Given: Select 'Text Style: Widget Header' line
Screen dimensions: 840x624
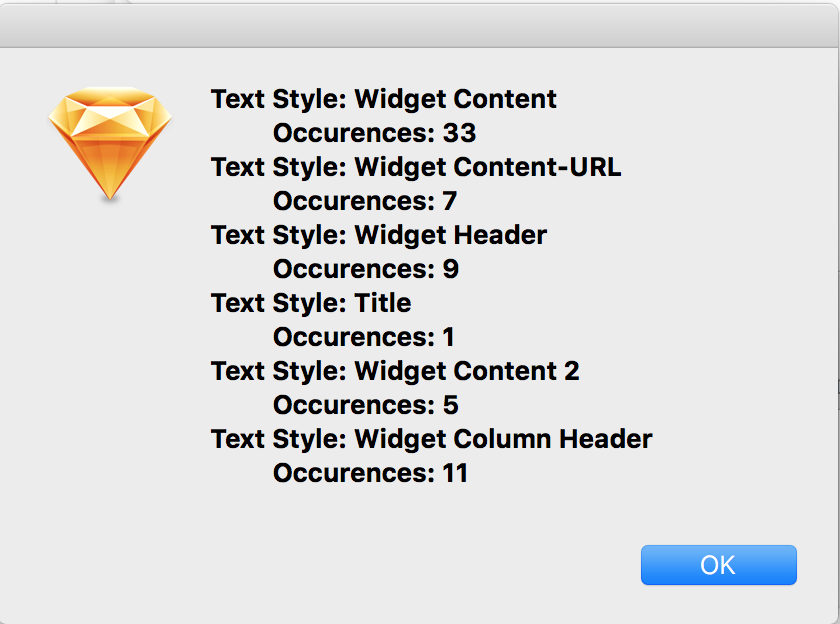Looking at the screenshot, I should pyautogui.click(x=379, y=235).
